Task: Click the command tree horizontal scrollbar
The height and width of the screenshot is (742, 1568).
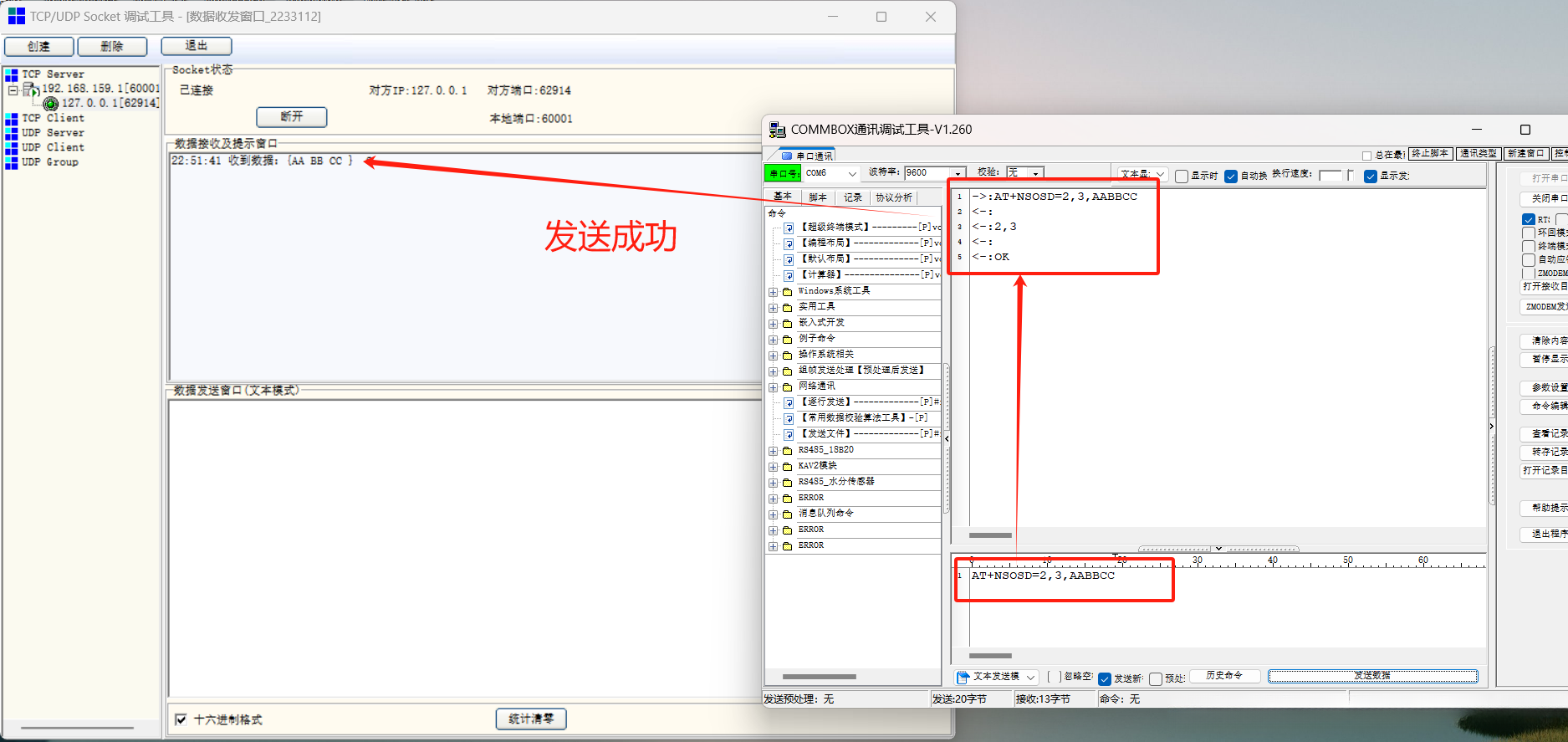Action: pyautogui.click(x=820, y=677)
